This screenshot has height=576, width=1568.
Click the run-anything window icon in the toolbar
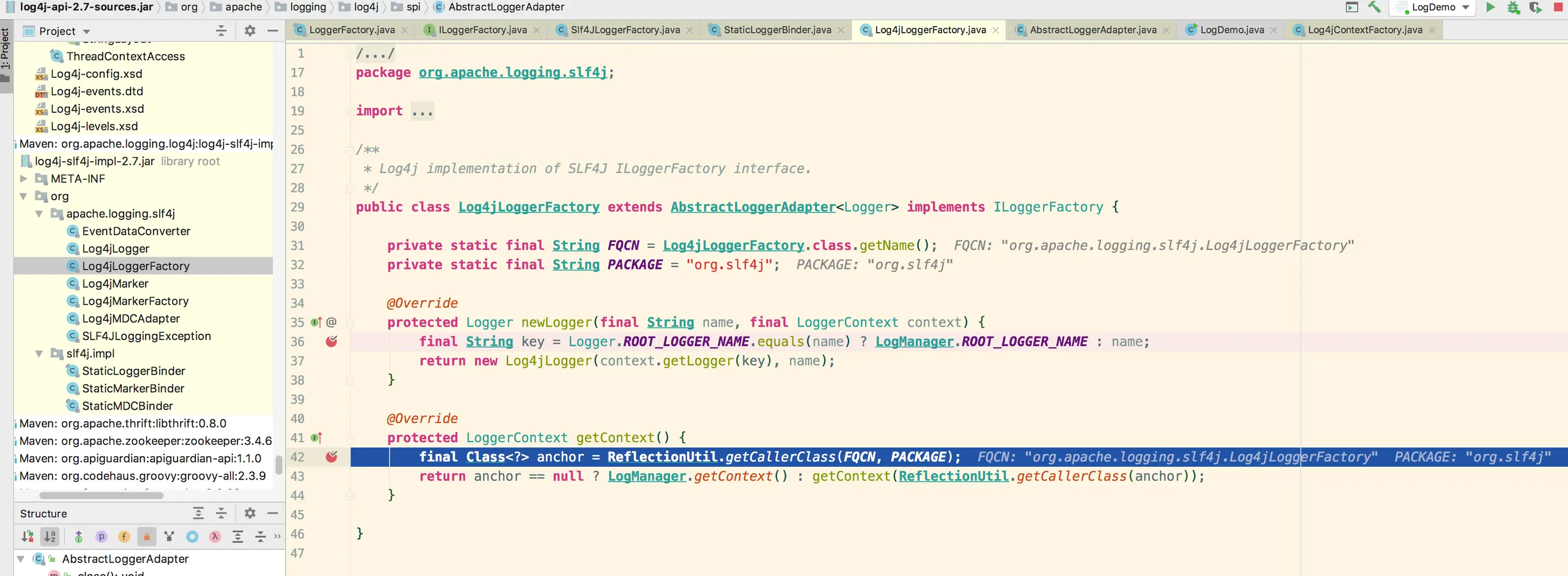[x=1352, y=7]
